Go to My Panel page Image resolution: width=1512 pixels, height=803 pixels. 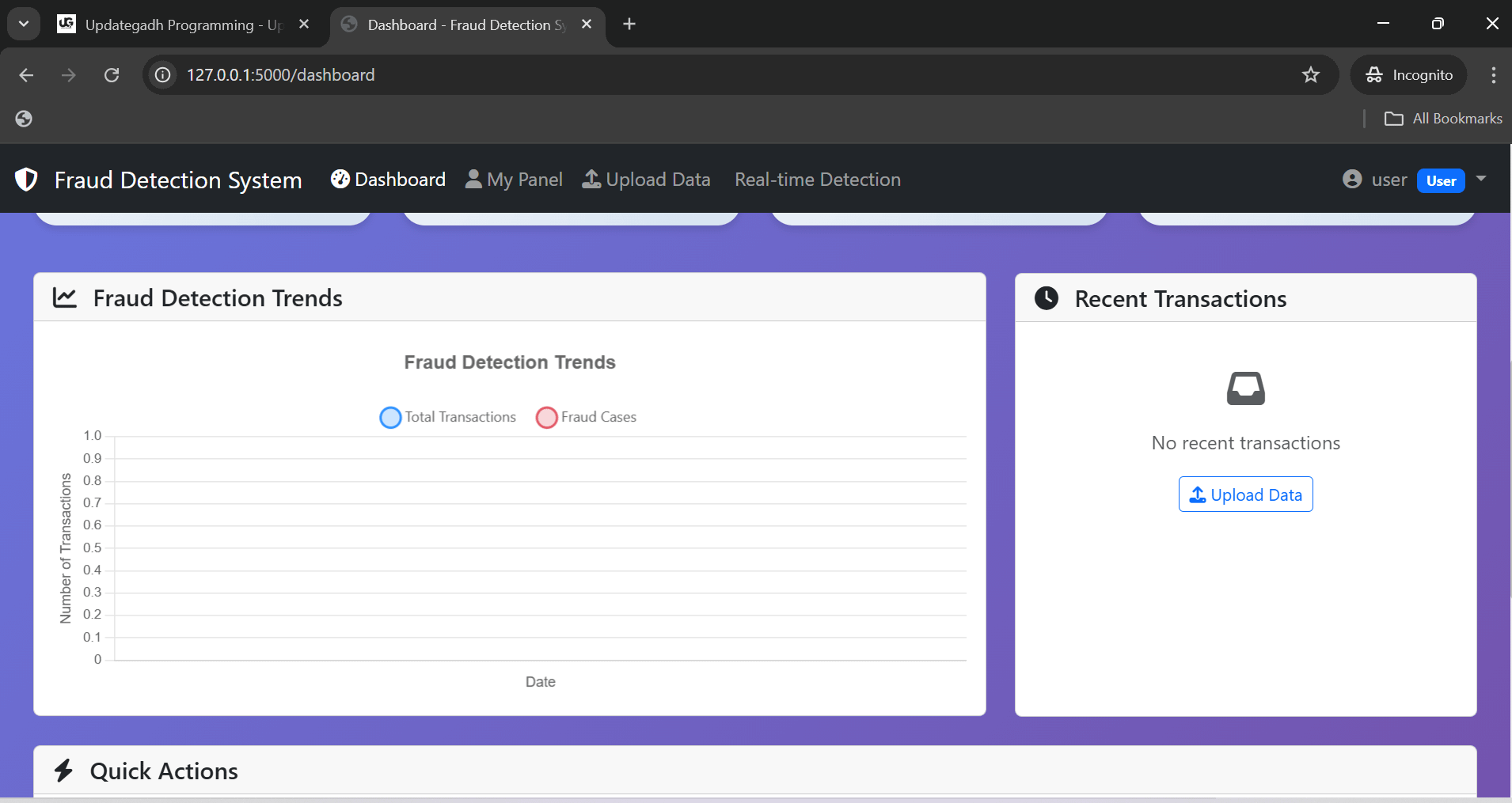click(514, 180)
